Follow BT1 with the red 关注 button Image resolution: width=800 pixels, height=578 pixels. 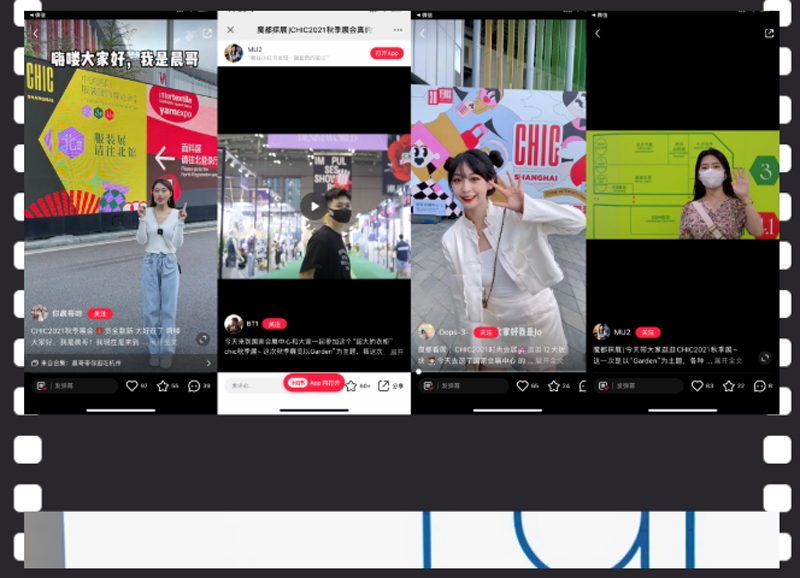coord(274,324)
